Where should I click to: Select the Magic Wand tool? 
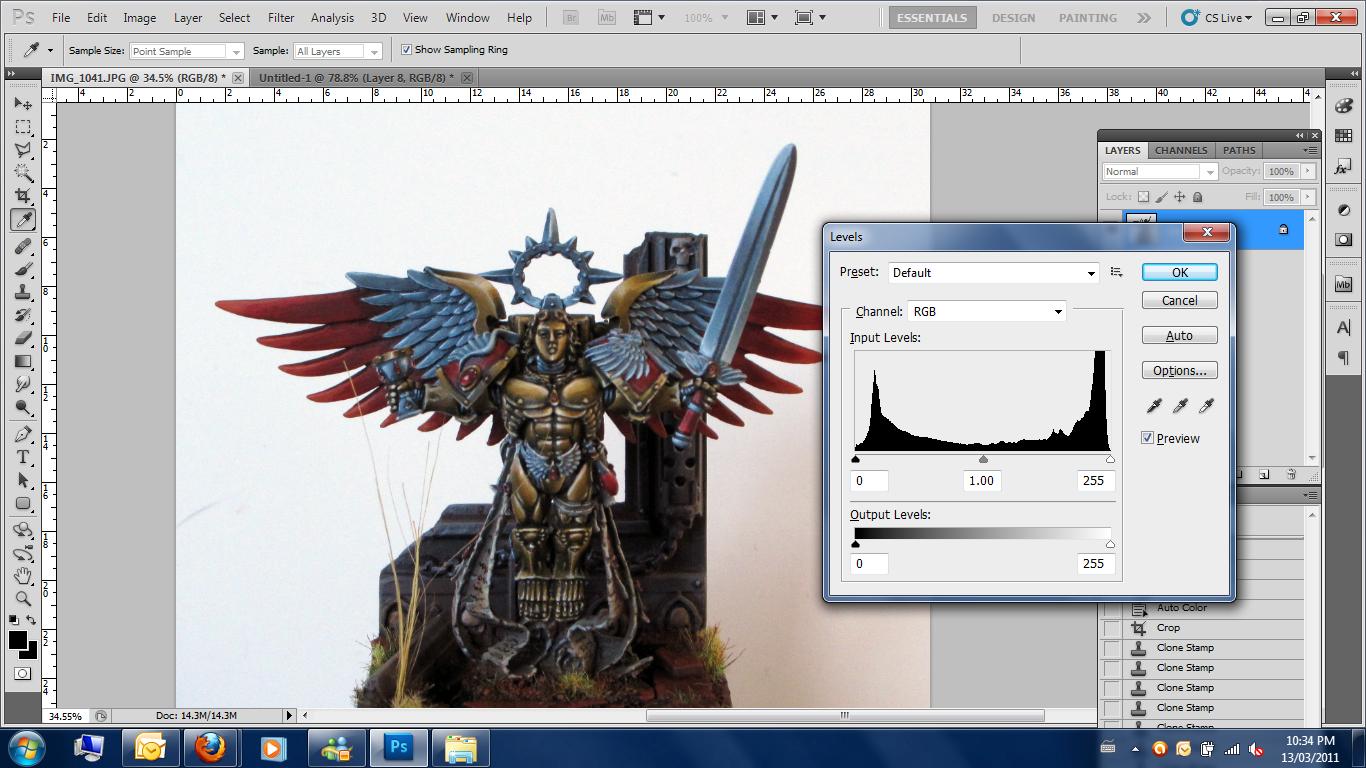pos(23,173)
